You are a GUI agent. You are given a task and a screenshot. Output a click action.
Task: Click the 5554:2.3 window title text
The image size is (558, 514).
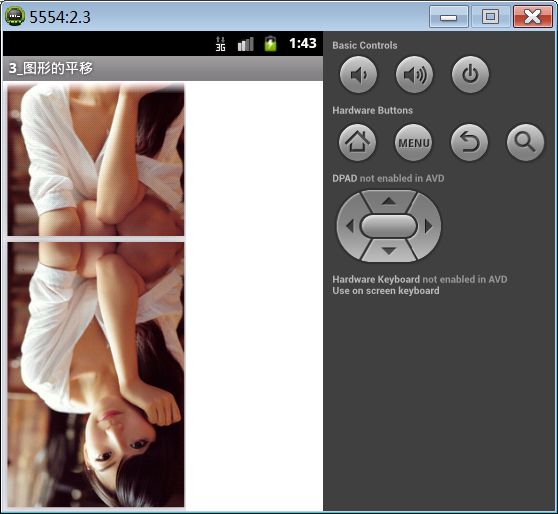[x=60, y=17]
